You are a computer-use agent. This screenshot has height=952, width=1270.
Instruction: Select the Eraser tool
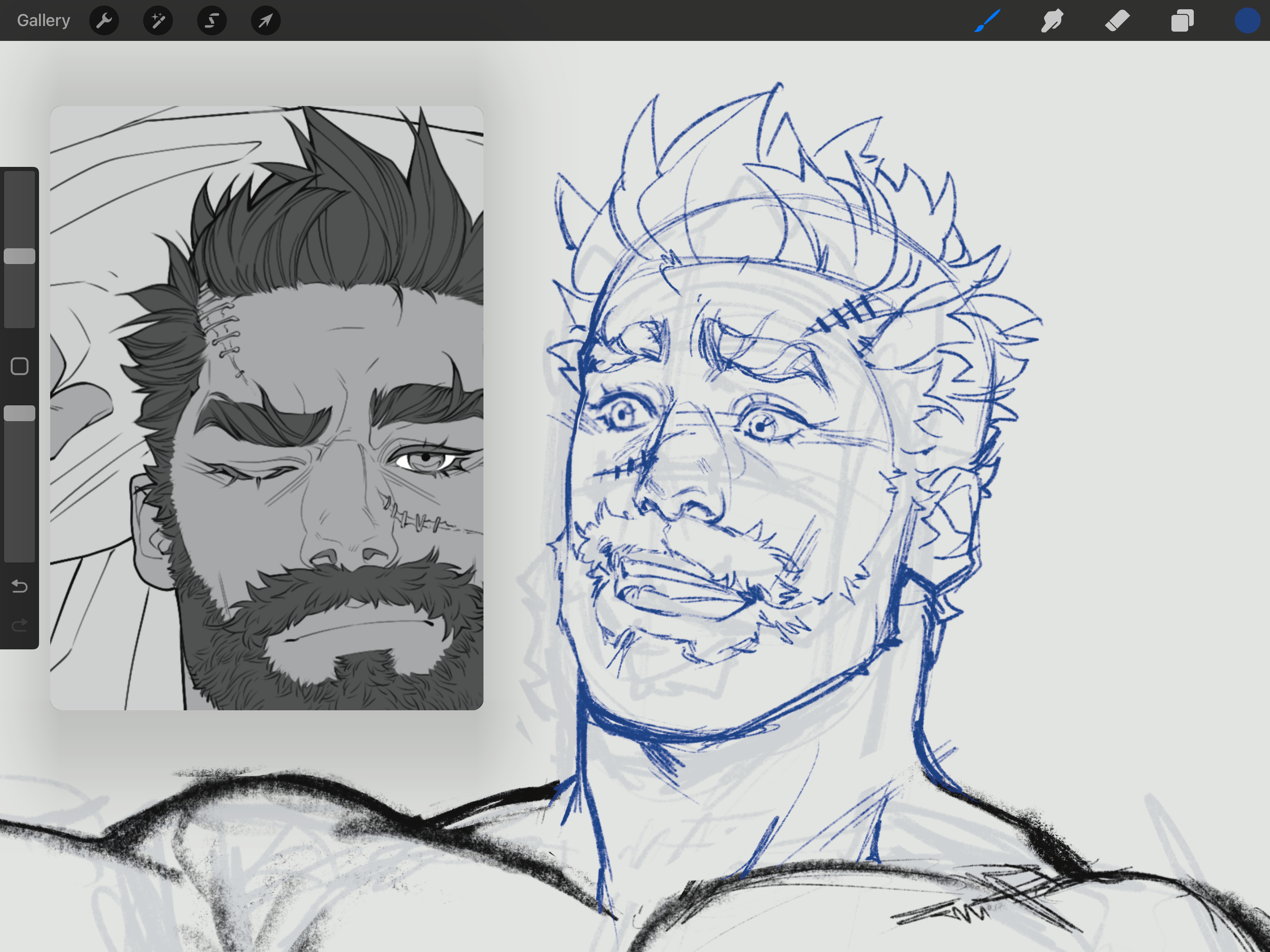(1117, 20)
